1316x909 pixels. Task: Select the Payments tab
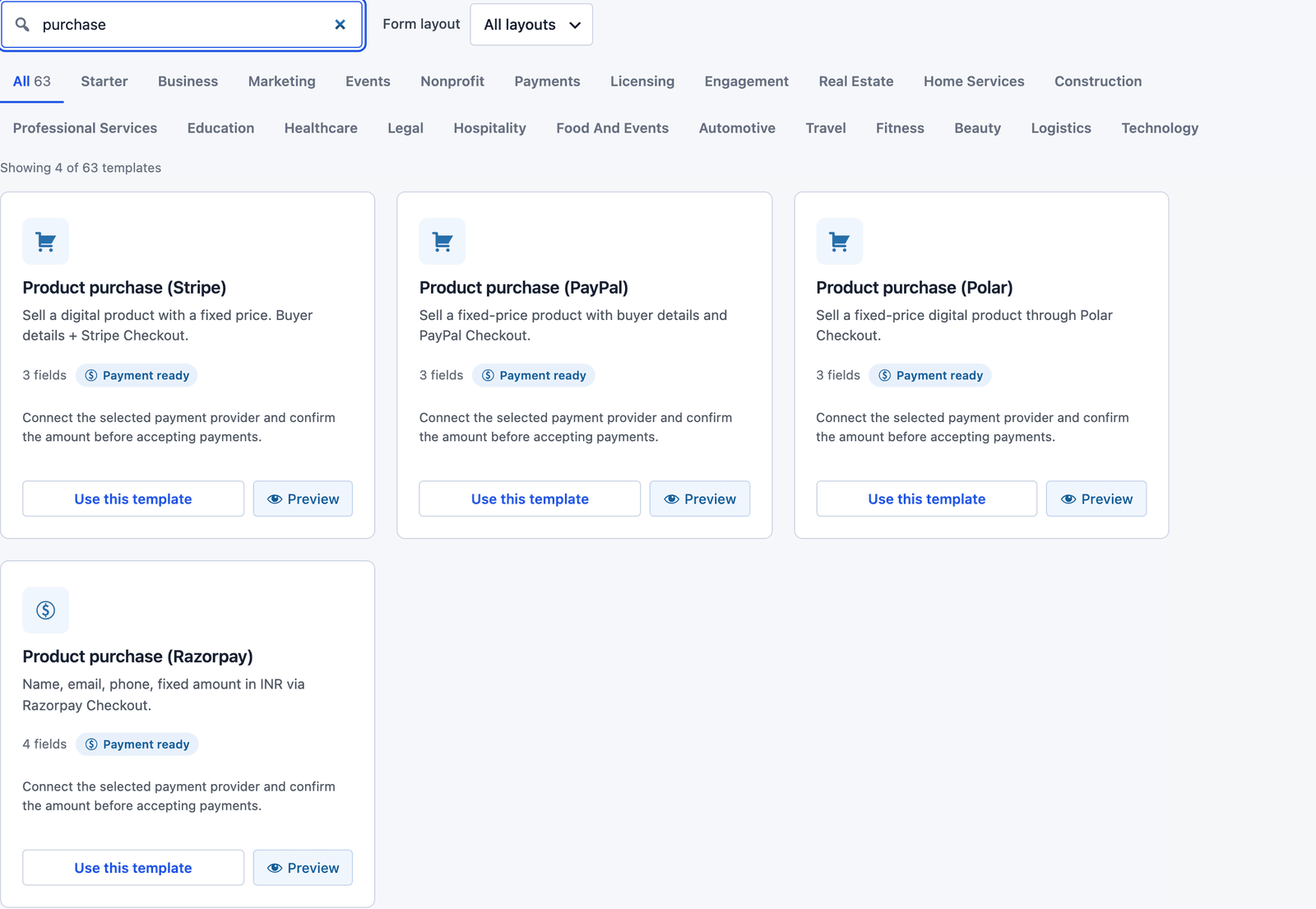pos(547,81)
